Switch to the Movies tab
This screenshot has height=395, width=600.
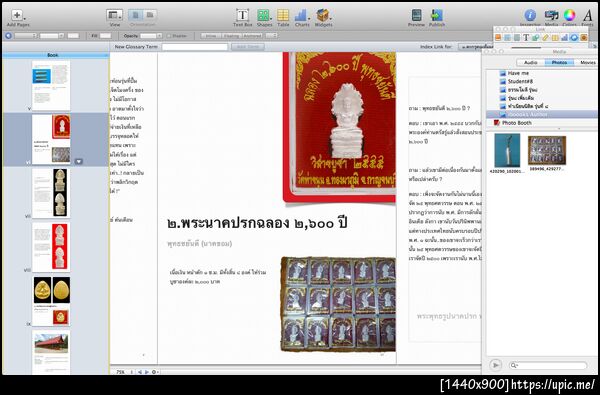[x=587, y=62]
